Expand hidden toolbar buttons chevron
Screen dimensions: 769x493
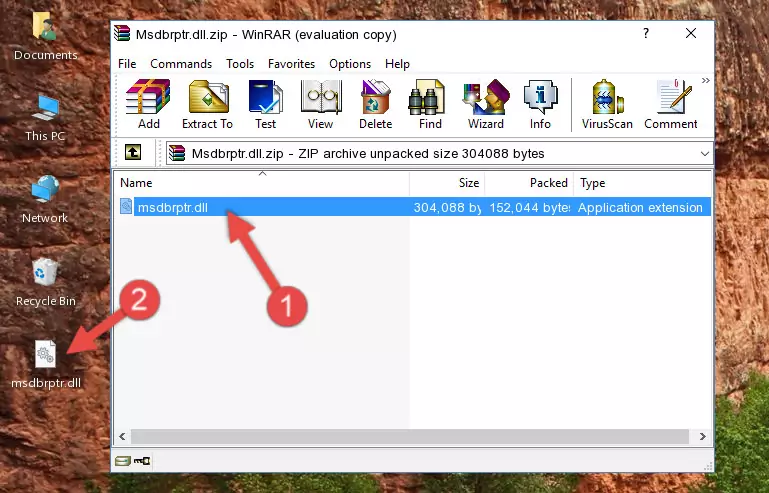[705, 81]
